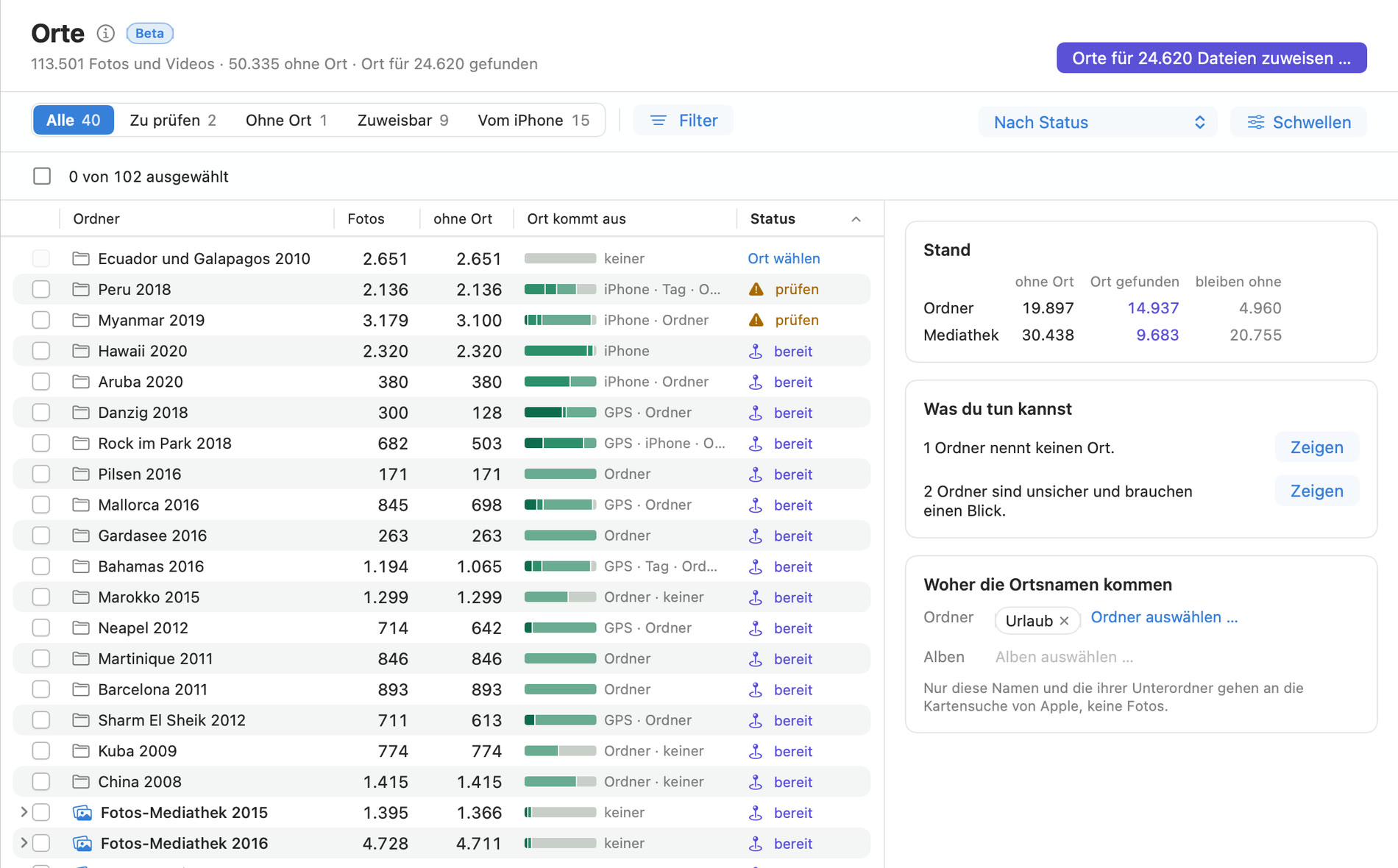Click the pin icon in Danzig 2018 row
This screenshot has width=1398, height=868.
756,413
